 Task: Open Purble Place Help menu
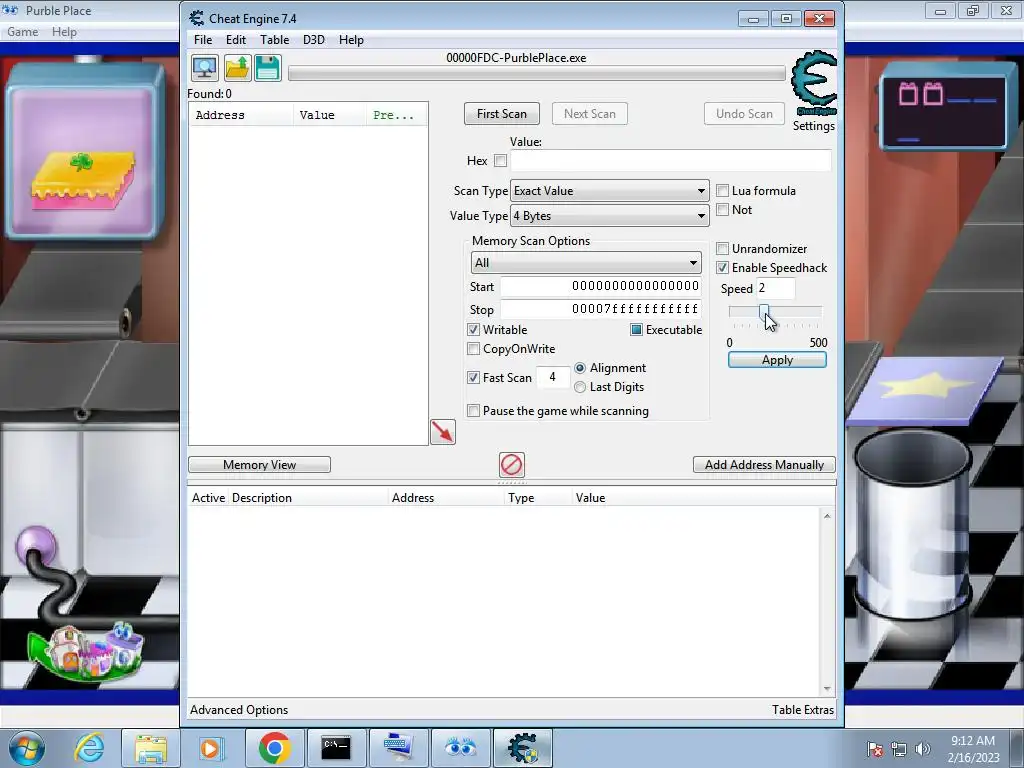click(x=64, y=32)
